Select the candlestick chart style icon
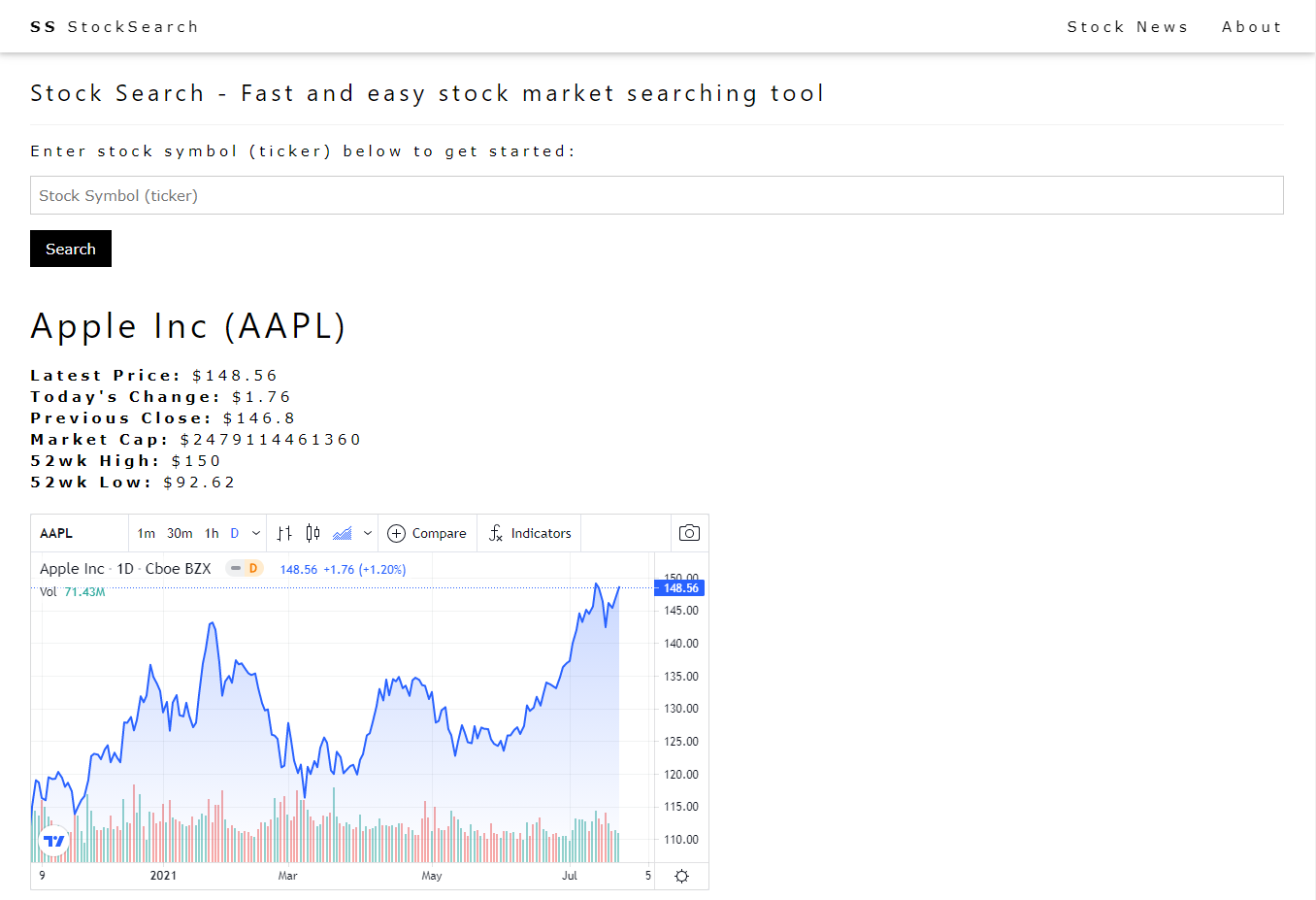This screenshot has width=1316, height=900. (x=313, y=533)
